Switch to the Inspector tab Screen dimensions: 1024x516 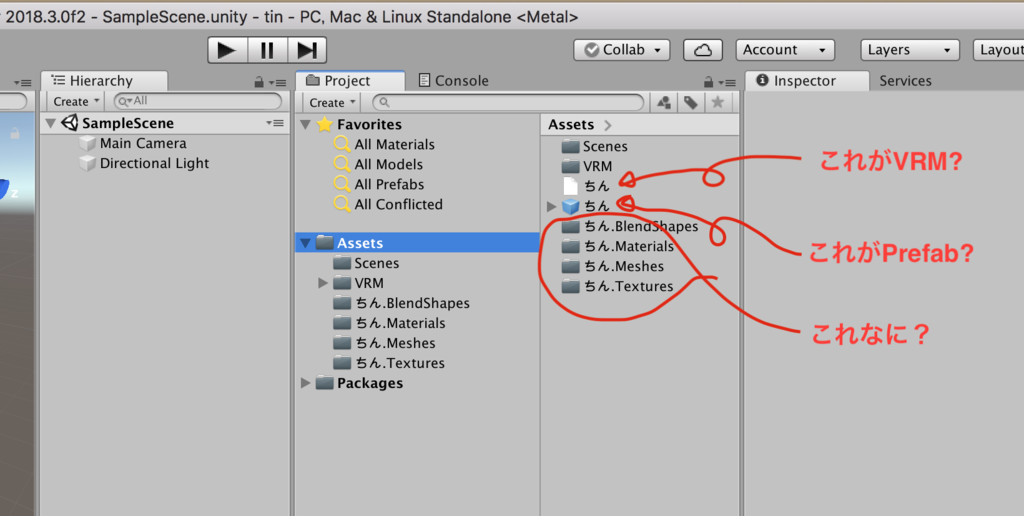pos(807,80)
